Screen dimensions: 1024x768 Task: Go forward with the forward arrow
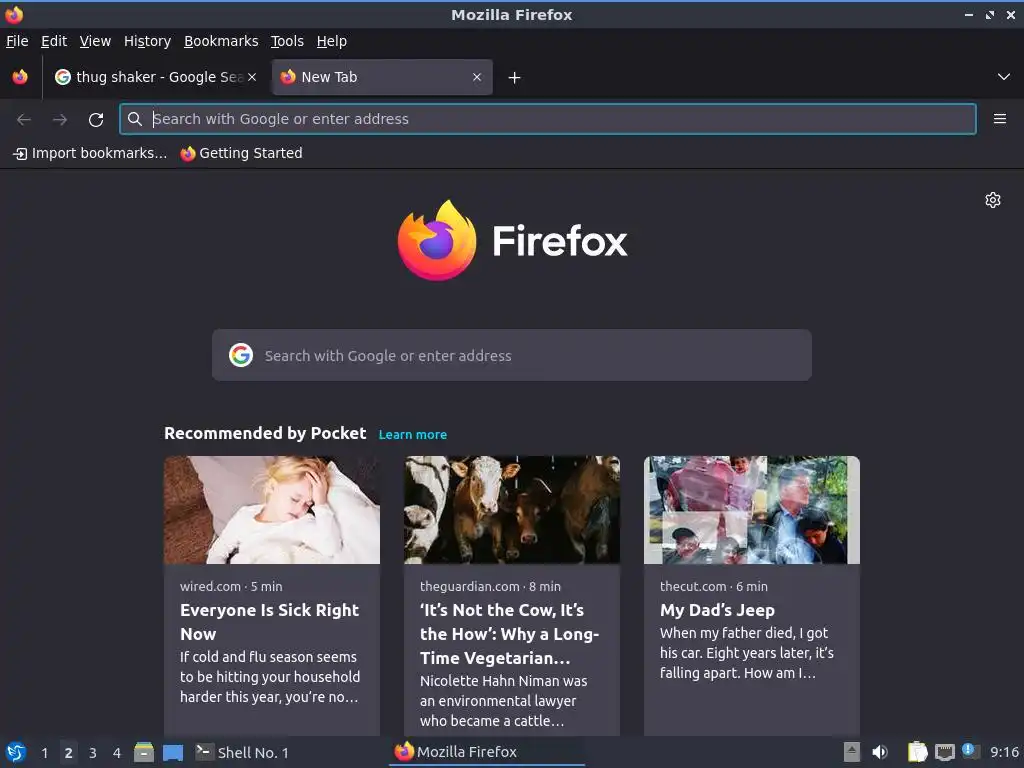[59, 119]
